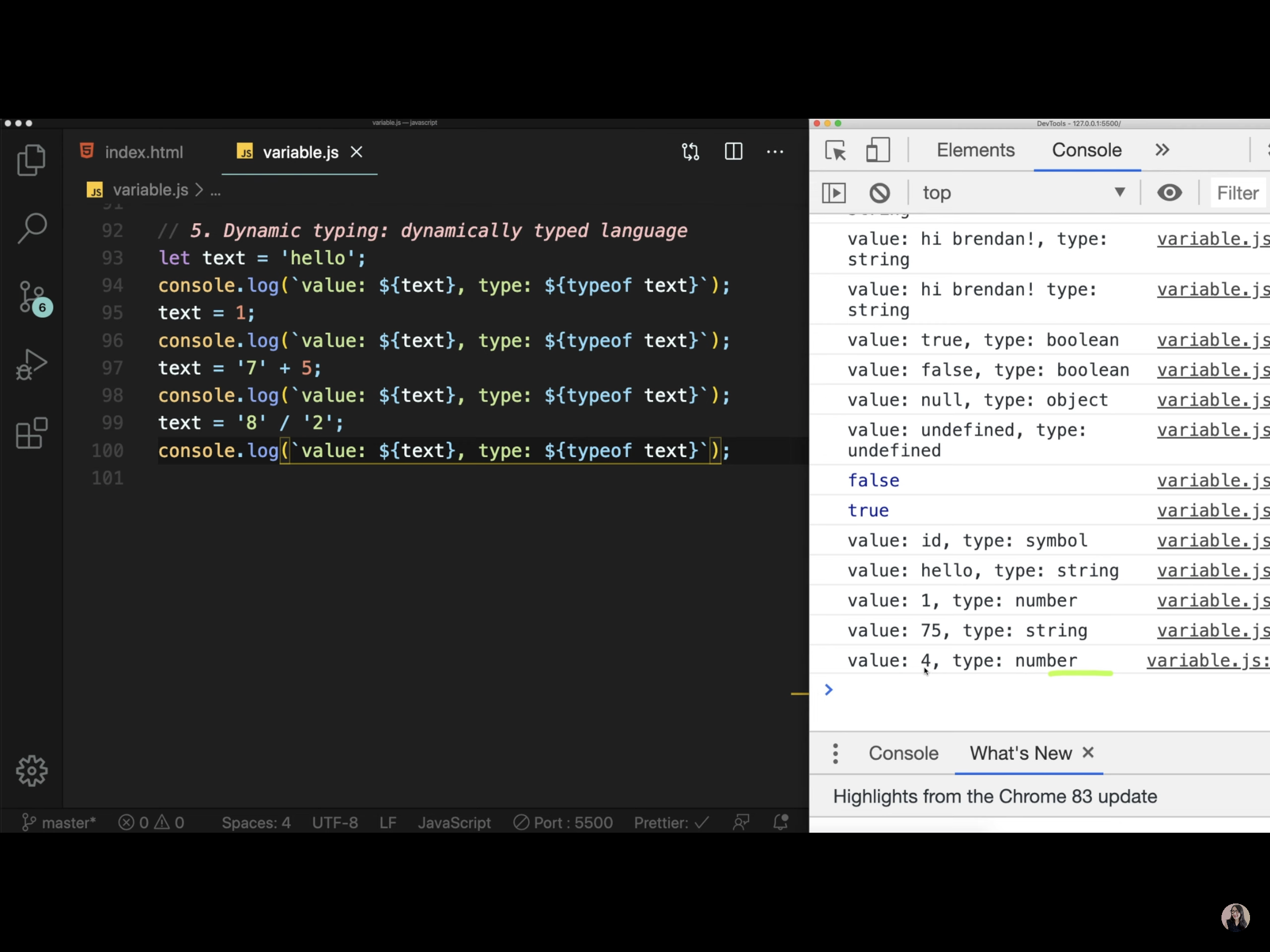The height and width of the screenshot is (952, 1270).
Task: Open variable.js link beside 'id, type: symbol'
Action: point(1212,540)
